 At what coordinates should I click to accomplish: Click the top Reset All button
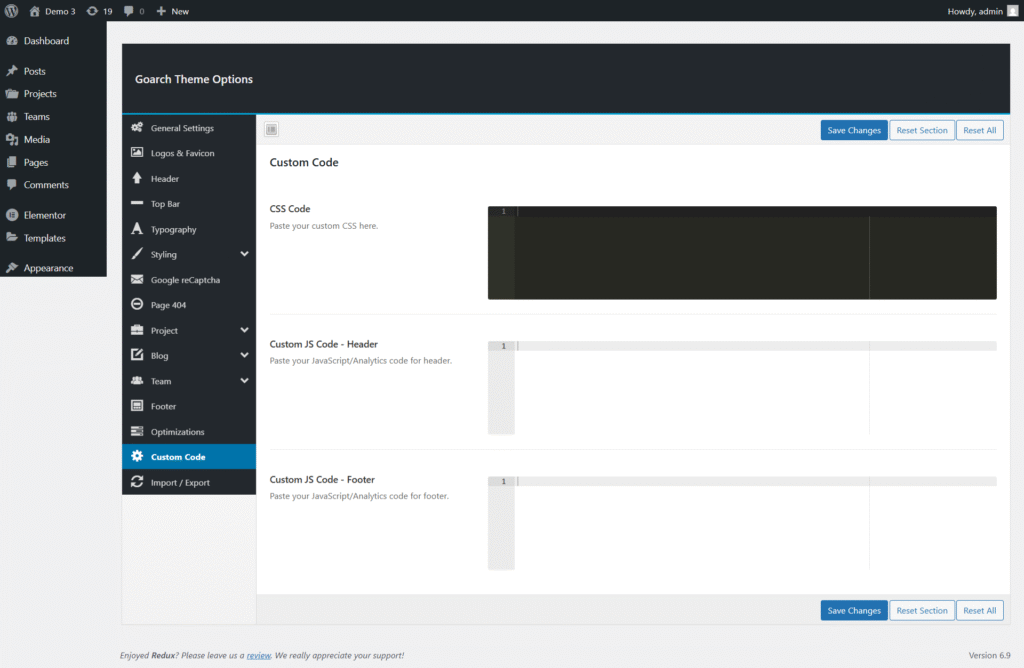pyautogui.click(x=980, y=130)
